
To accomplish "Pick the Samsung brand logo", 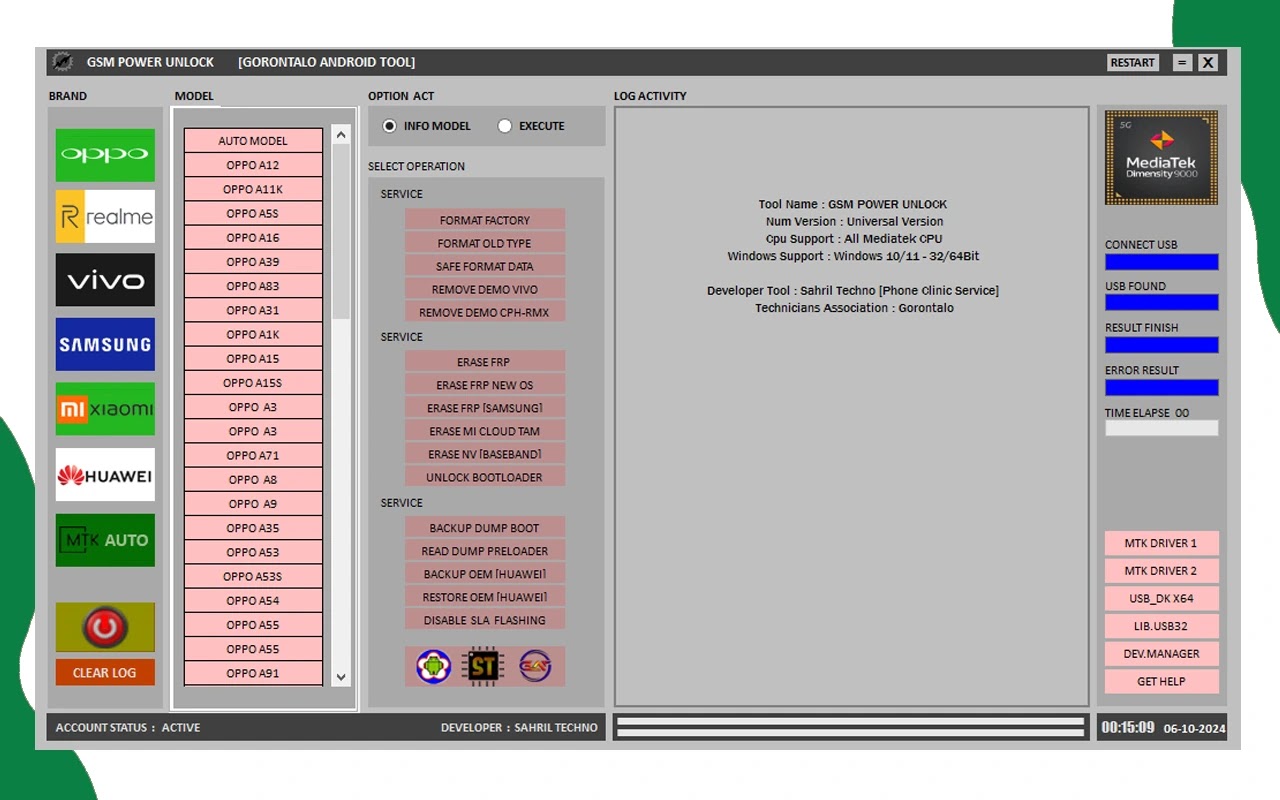I will (x=105, y=344).
